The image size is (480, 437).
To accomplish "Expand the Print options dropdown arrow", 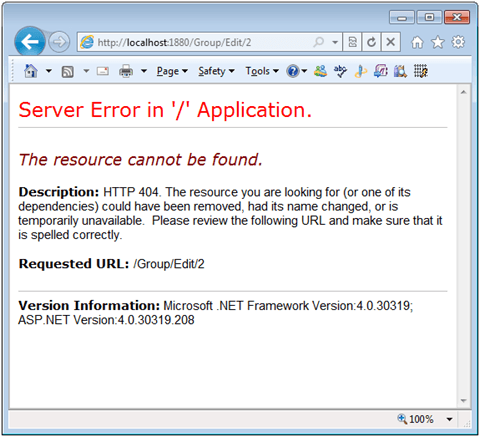I will tap(144, 71).
